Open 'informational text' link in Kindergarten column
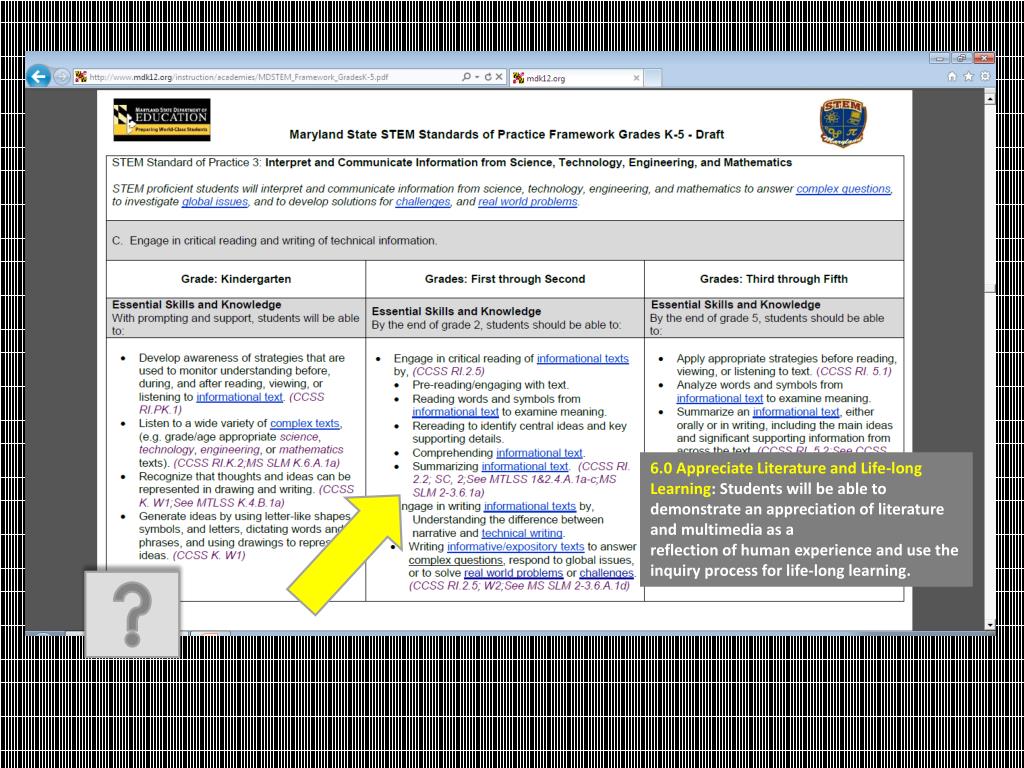 coord(240,397)
